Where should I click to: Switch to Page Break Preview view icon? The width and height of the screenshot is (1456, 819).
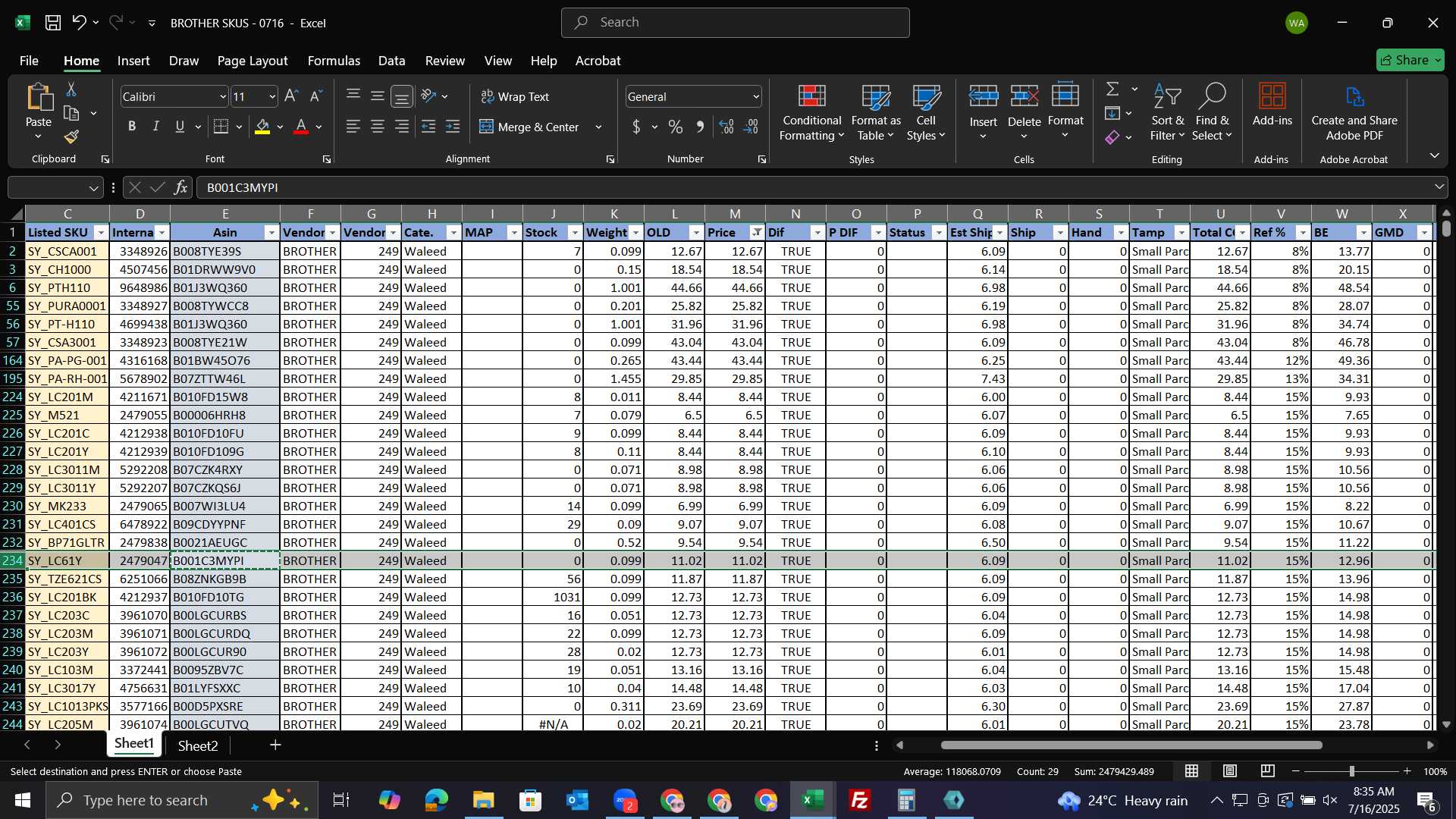[x=1268, y=771]
